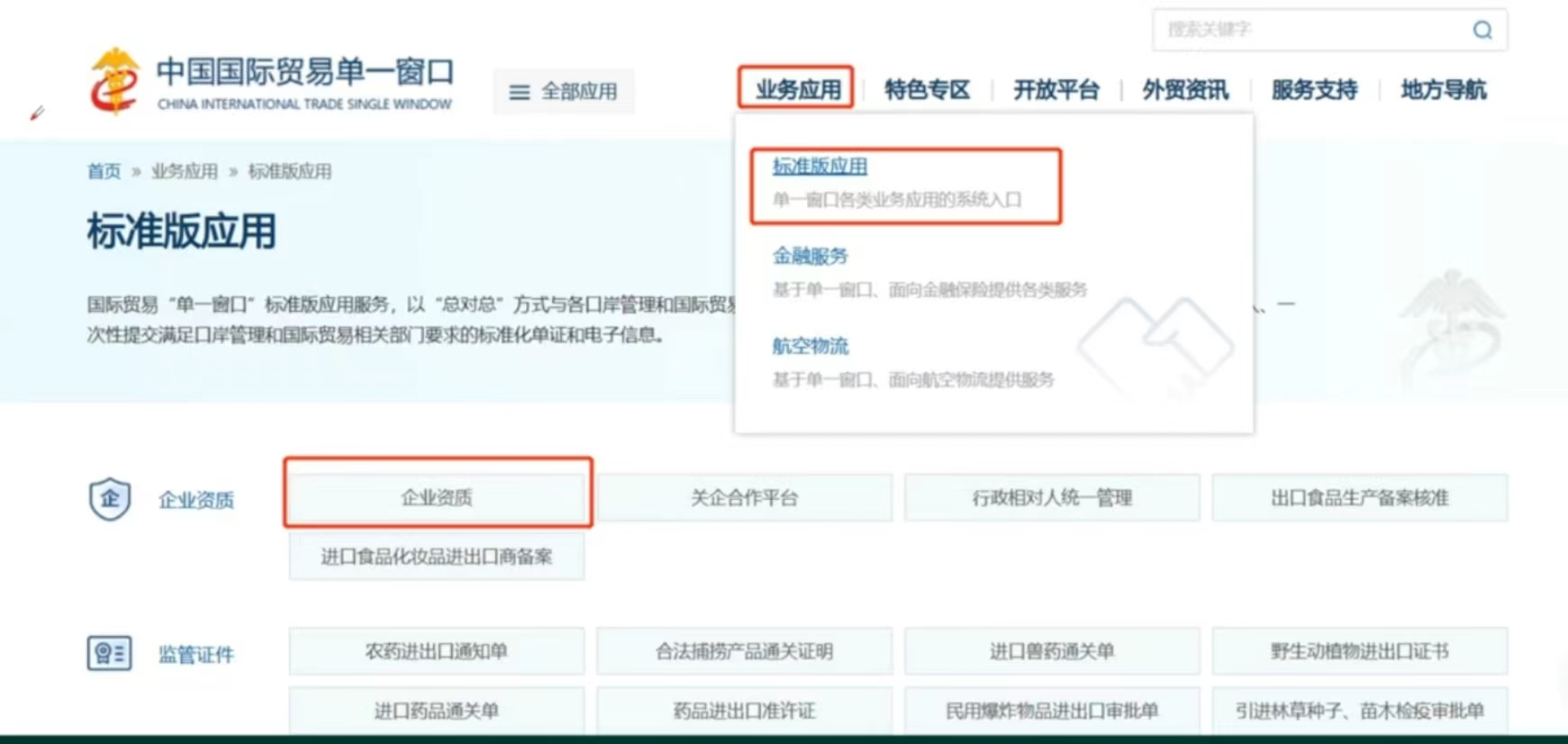Select 标准版应用 in the dropdown
This screenshot has height=744, width=1568.
tap(820, 167)
